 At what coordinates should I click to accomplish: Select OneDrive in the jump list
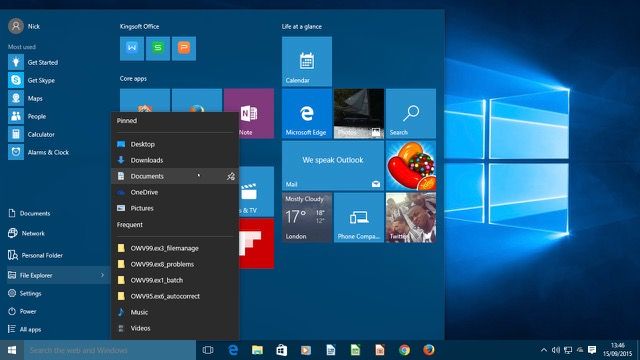(175, 192)
